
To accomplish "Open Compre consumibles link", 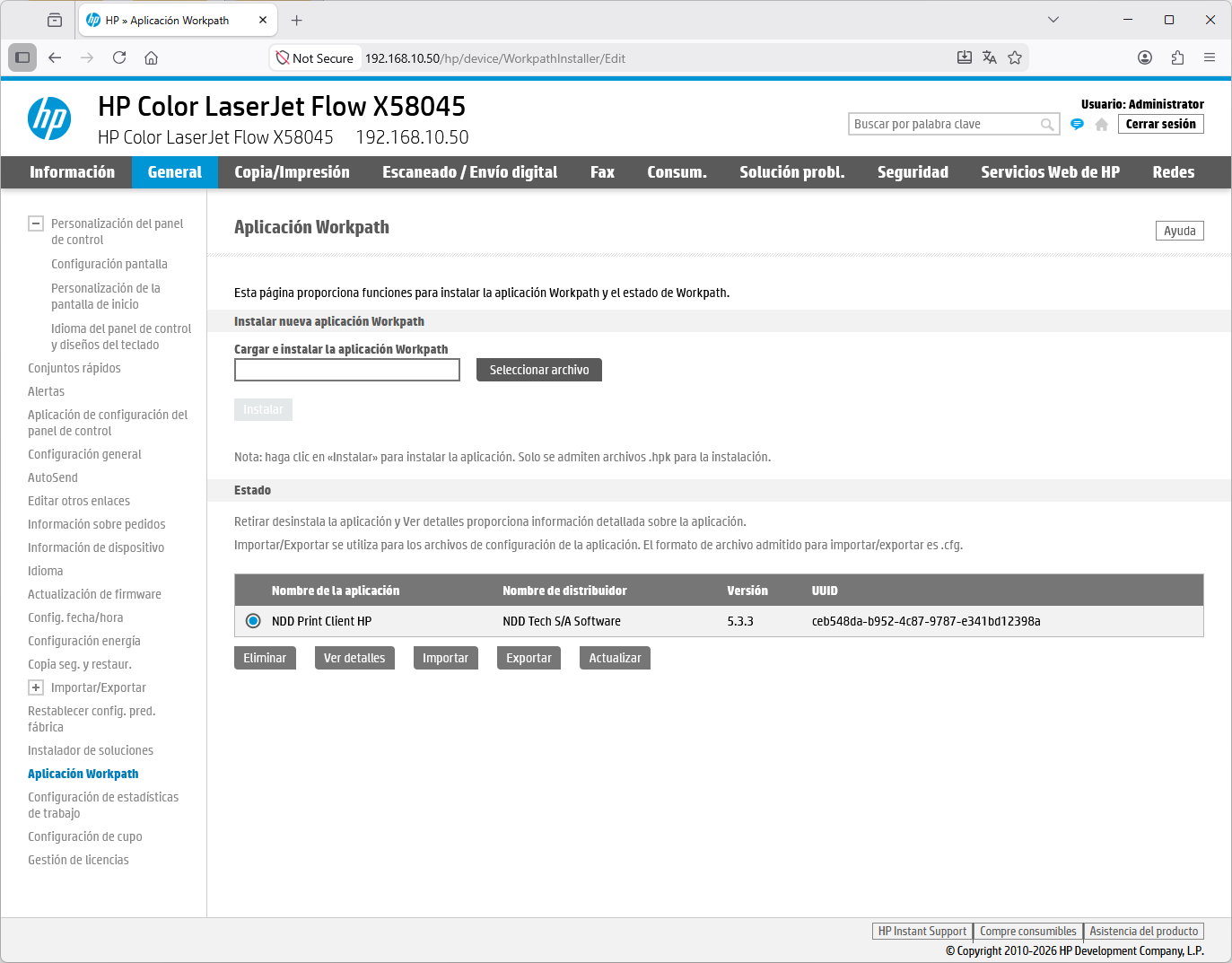I will tap(1028, 932).
